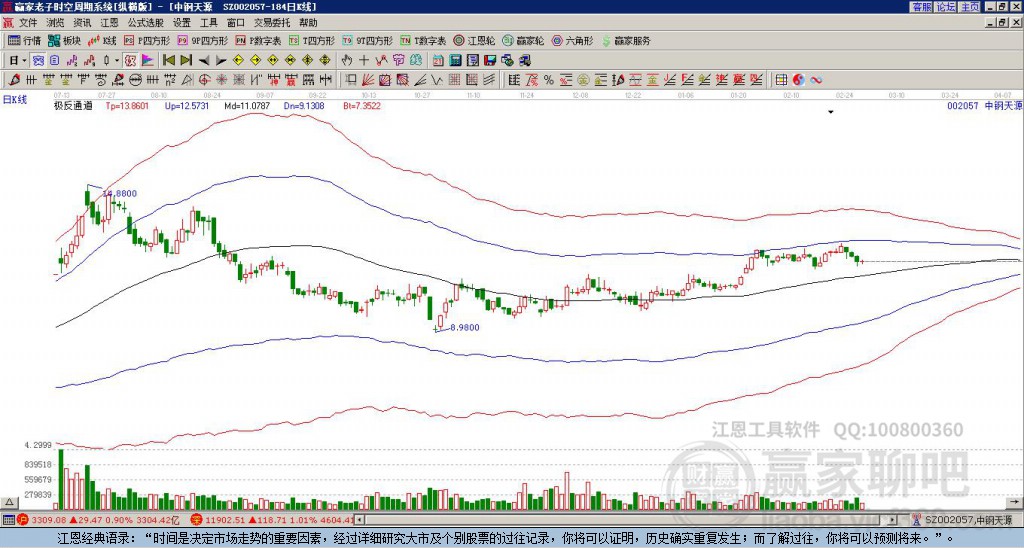Jump to last bar icon
Image resolution: width=1024 pixels, height=548 pixels.
186,61
